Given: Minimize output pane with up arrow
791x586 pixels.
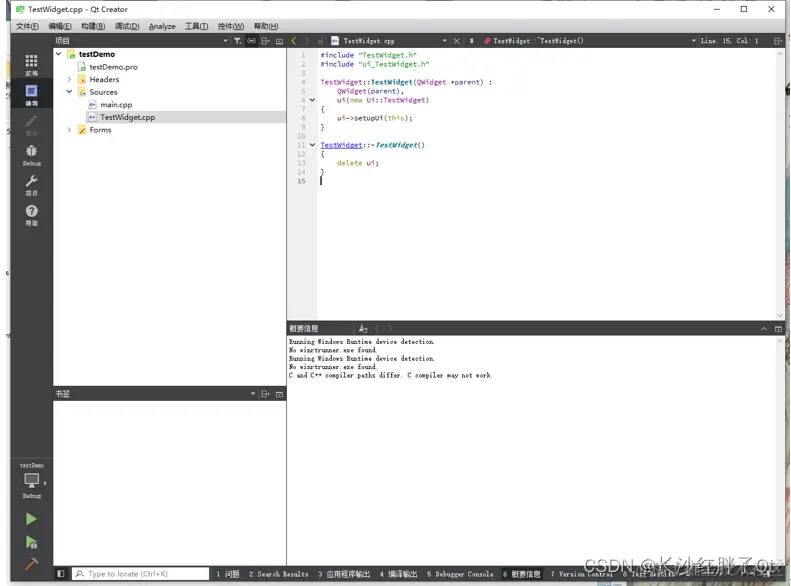Looking at the screenshot, I should point(764,329).
